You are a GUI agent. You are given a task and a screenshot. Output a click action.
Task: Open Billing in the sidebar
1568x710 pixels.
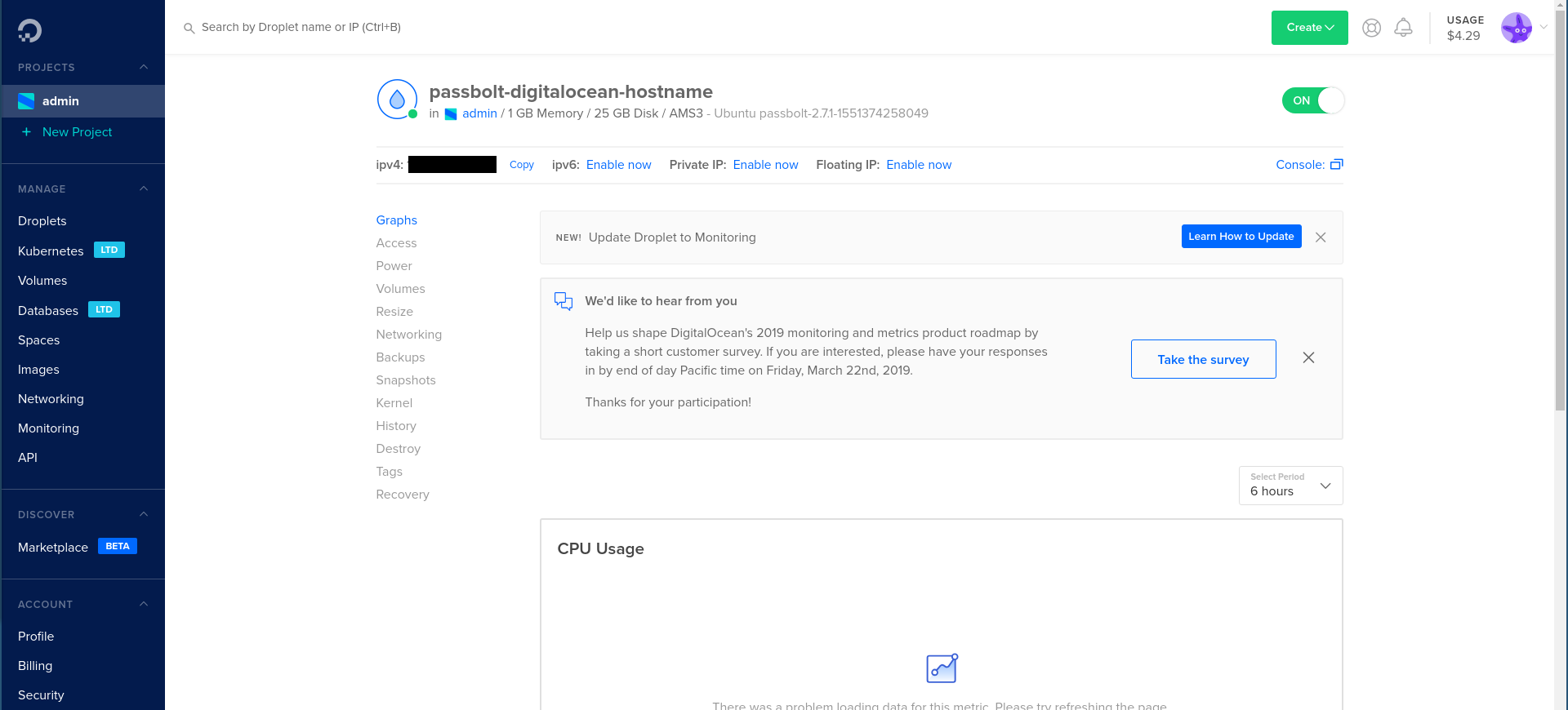pos(35,666)
